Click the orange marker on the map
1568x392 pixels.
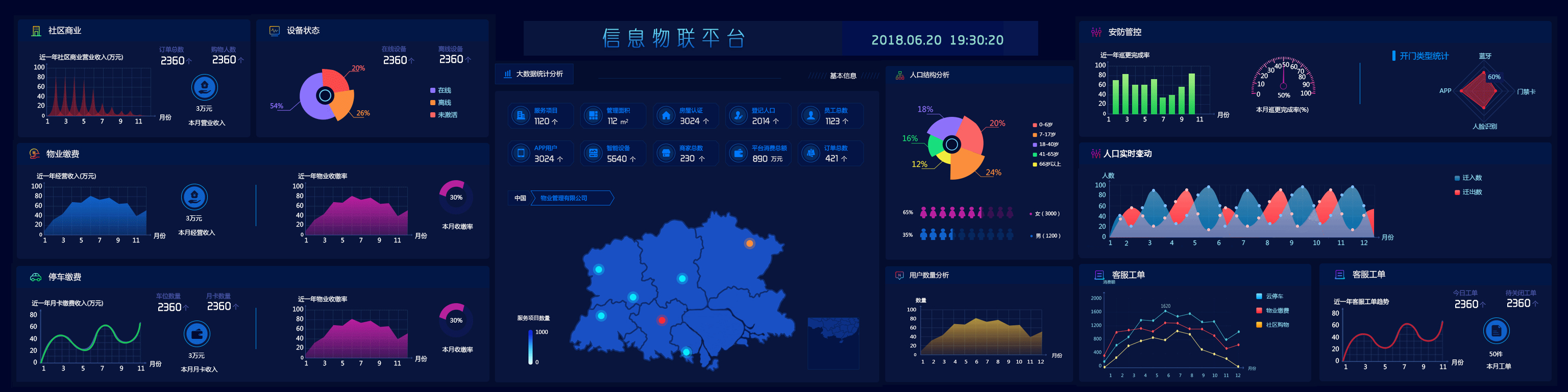750,243
